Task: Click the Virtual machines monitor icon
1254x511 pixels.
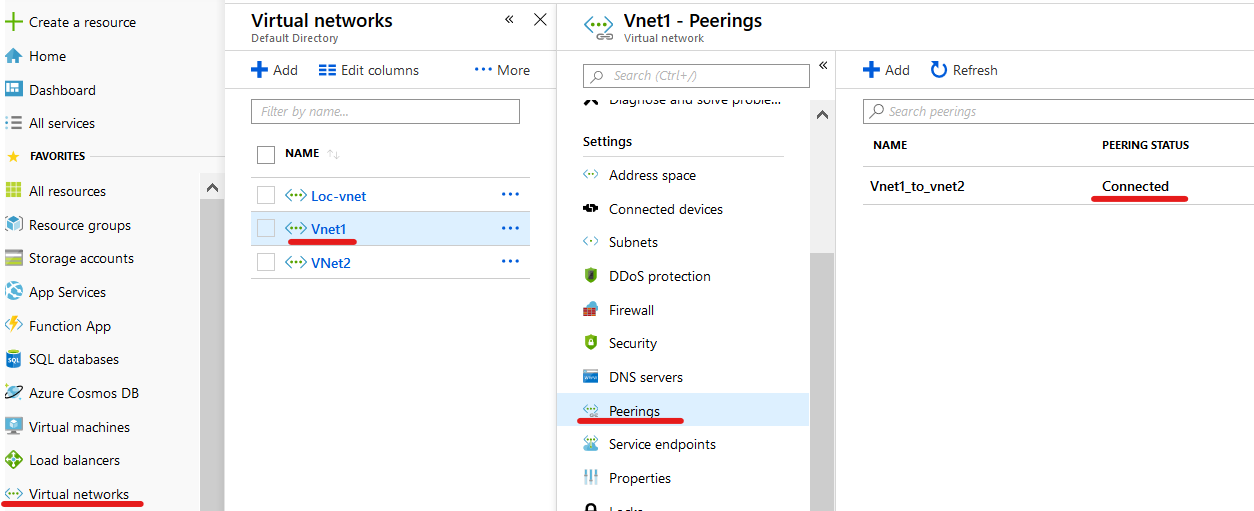Action: coord(14,427)
